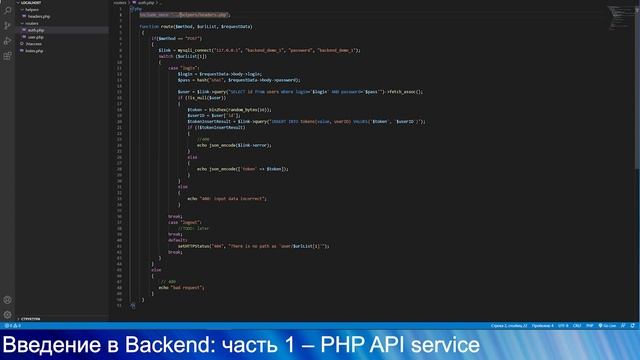
Task: Collapse the helpers folder
Action: [x=22, y=9]
